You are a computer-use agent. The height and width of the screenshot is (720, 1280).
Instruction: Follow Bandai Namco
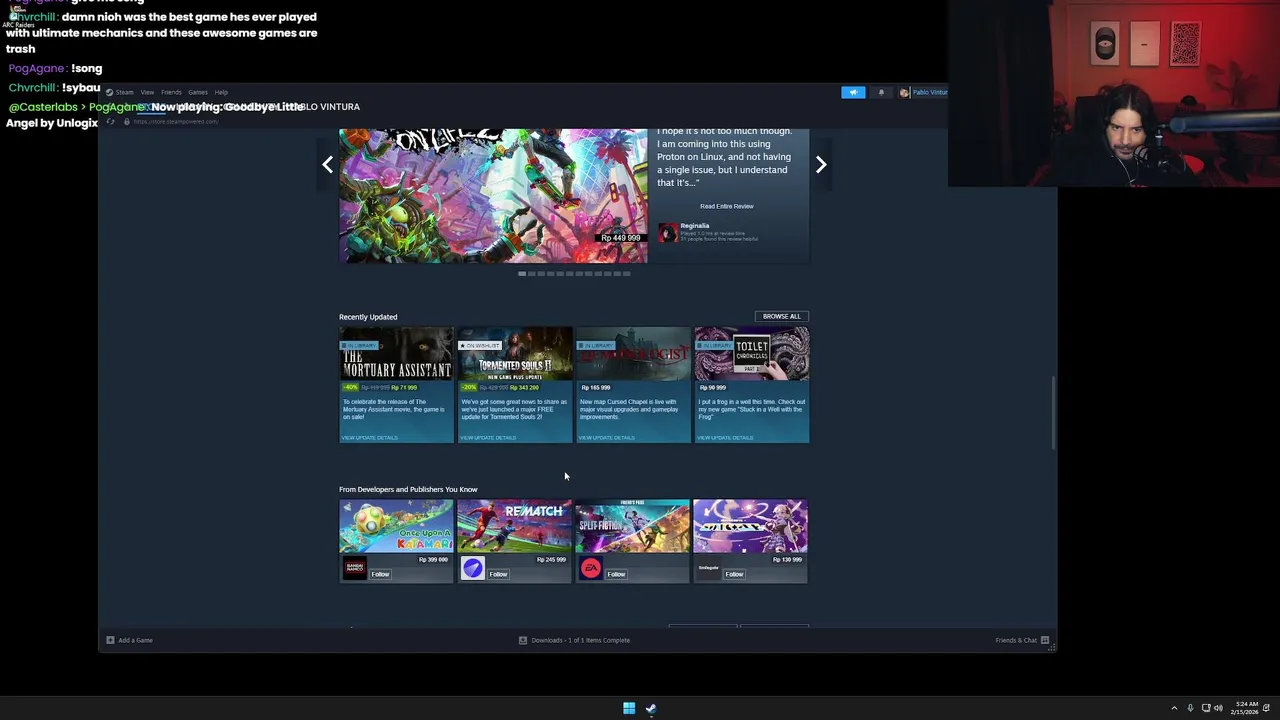pos(380,574)
